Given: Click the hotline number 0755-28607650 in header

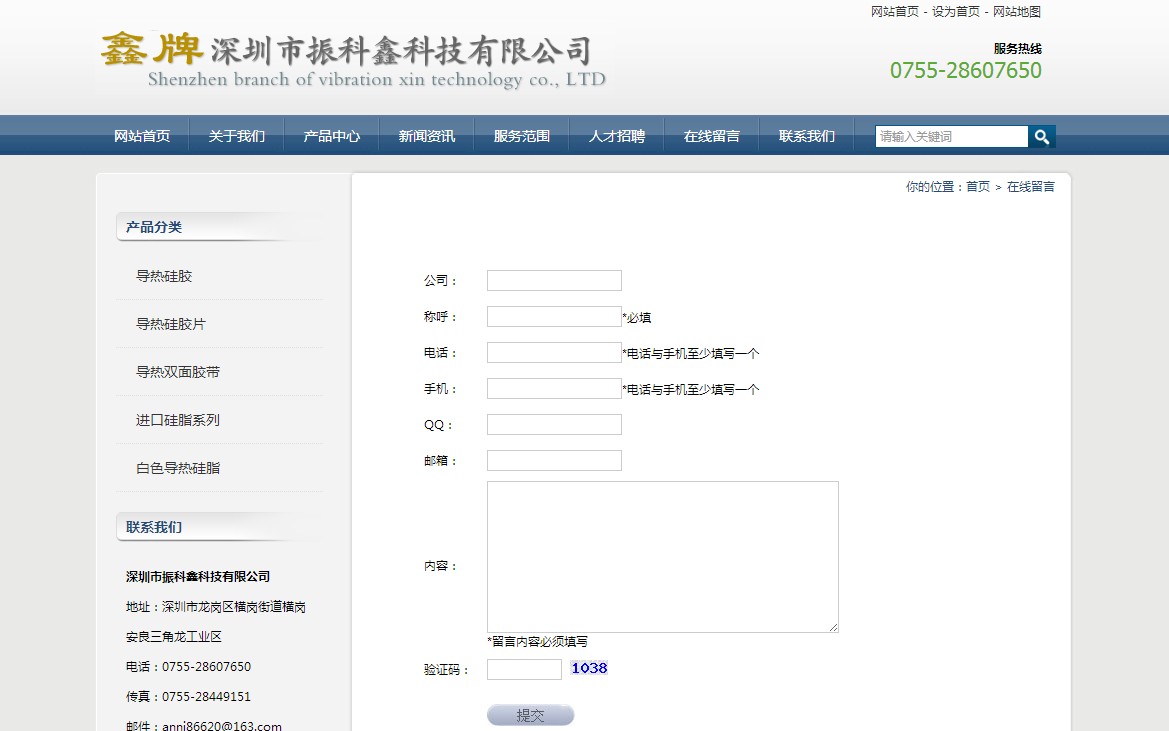Looking at the screenshot, I should [x=965, y=70].
